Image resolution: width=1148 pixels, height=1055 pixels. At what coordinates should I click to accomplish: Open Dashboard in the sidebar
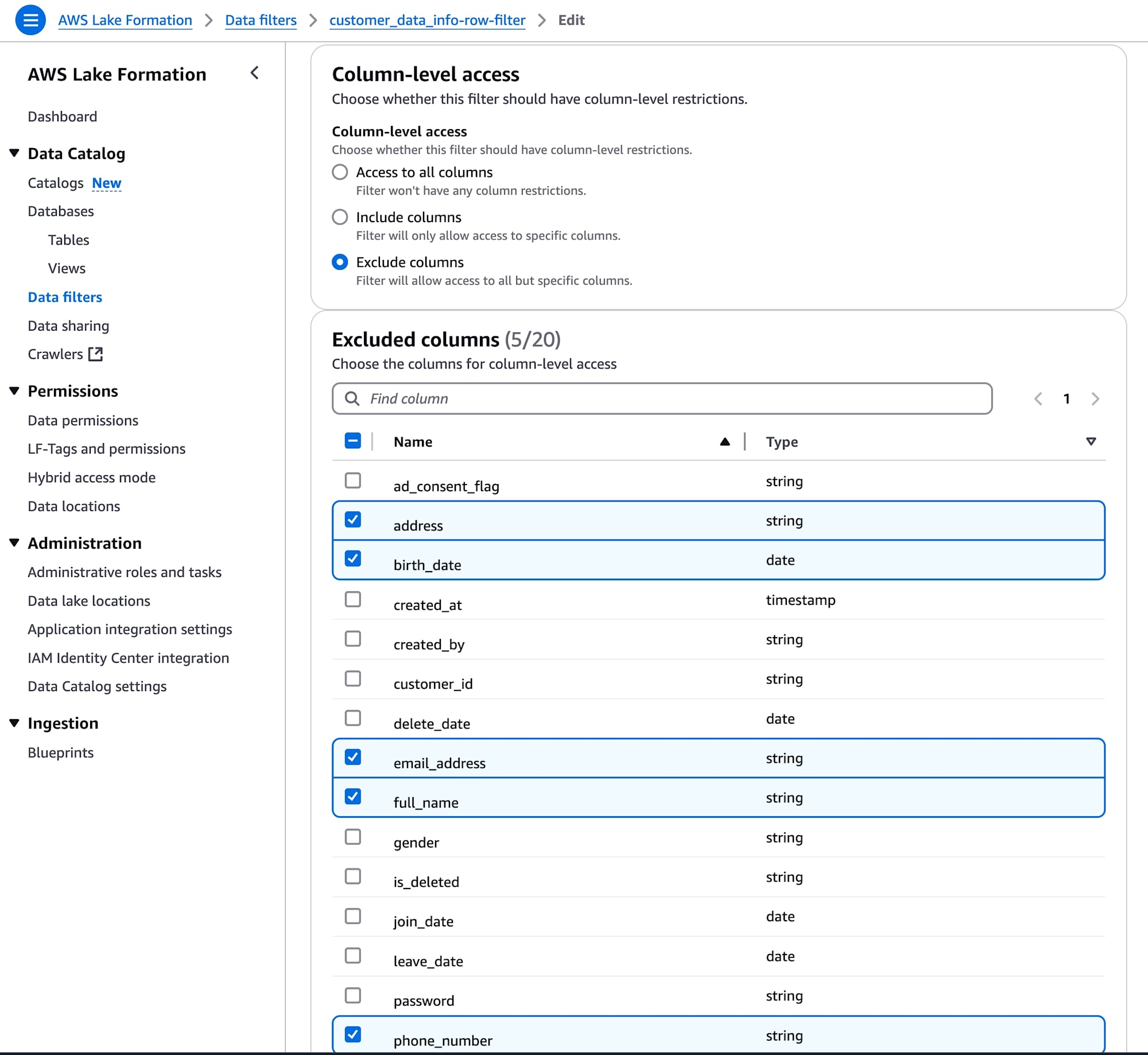click(63, 117)
